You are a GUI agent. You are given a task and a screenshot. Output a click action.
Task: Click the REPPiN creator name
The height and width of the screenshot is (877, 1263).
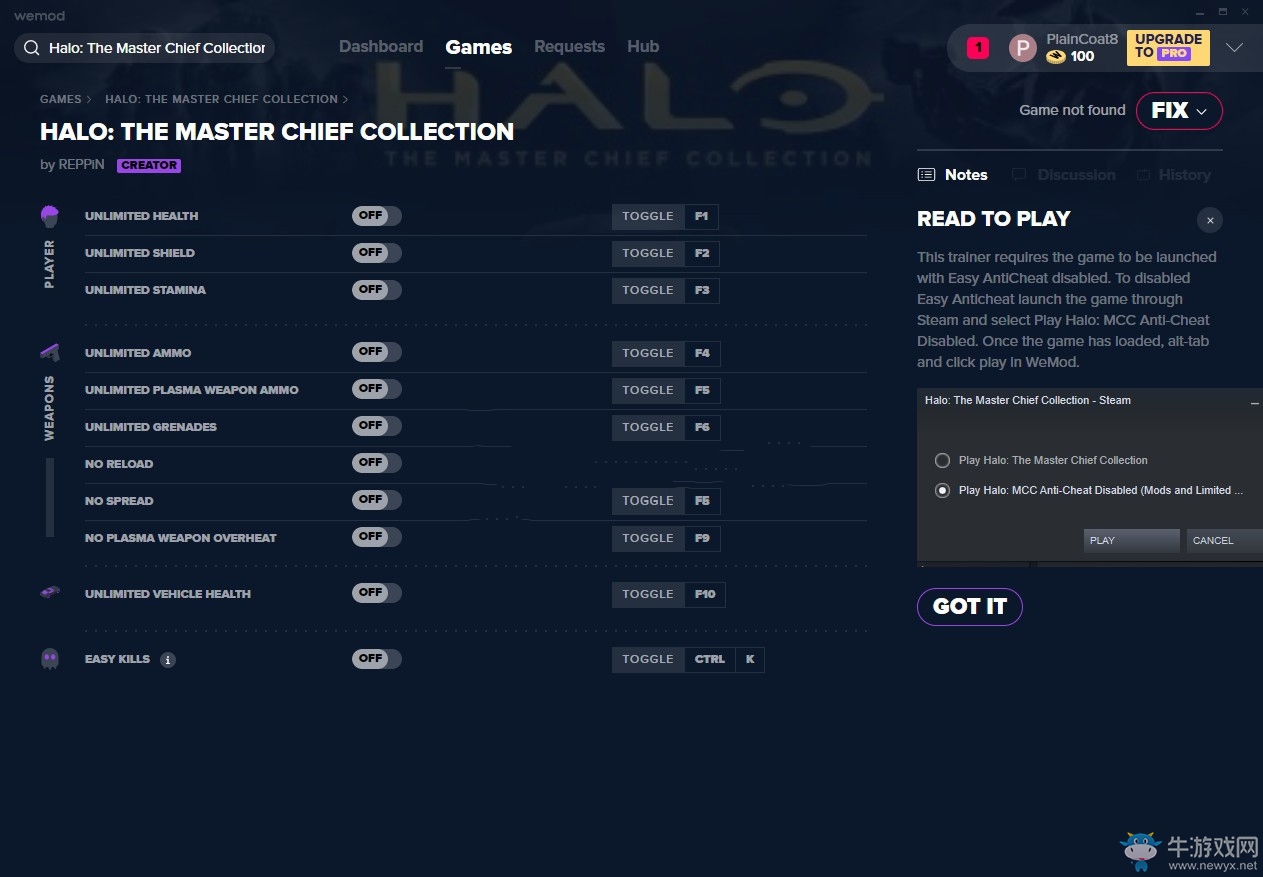coord(80,165)
